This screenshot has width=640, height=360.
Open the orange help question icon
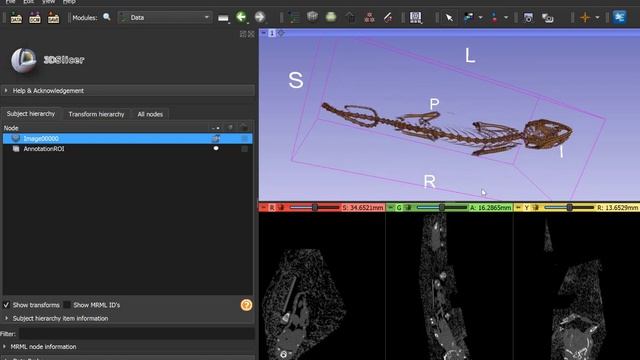click(246, 305)
